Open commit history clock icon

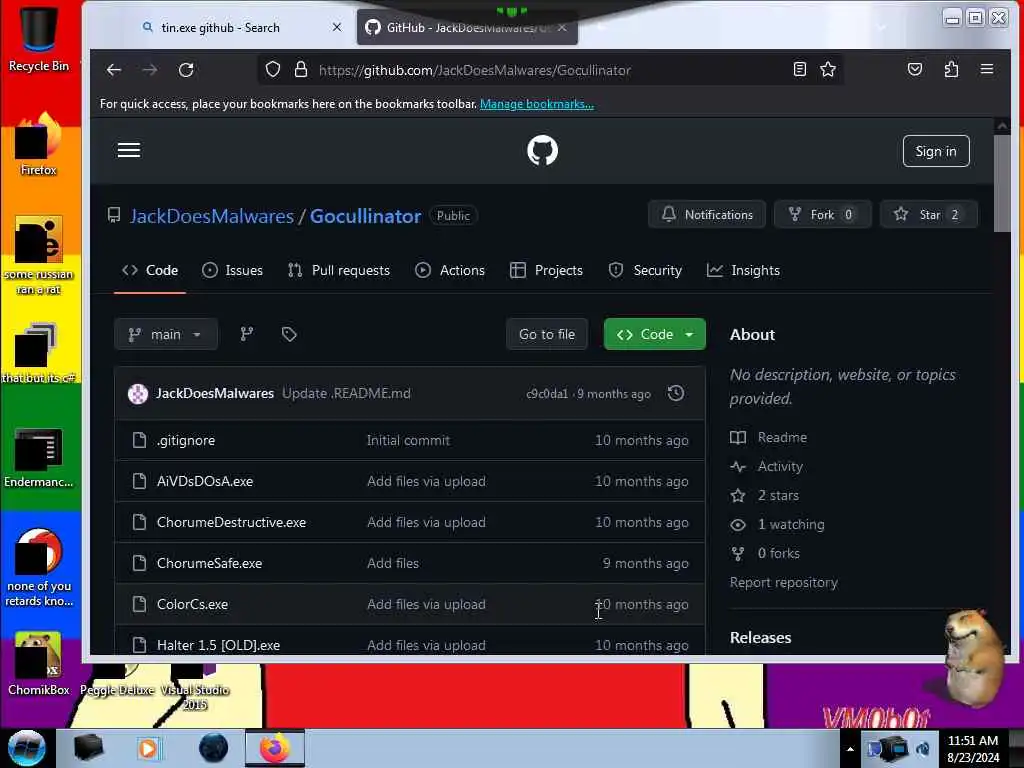[676, 393]
